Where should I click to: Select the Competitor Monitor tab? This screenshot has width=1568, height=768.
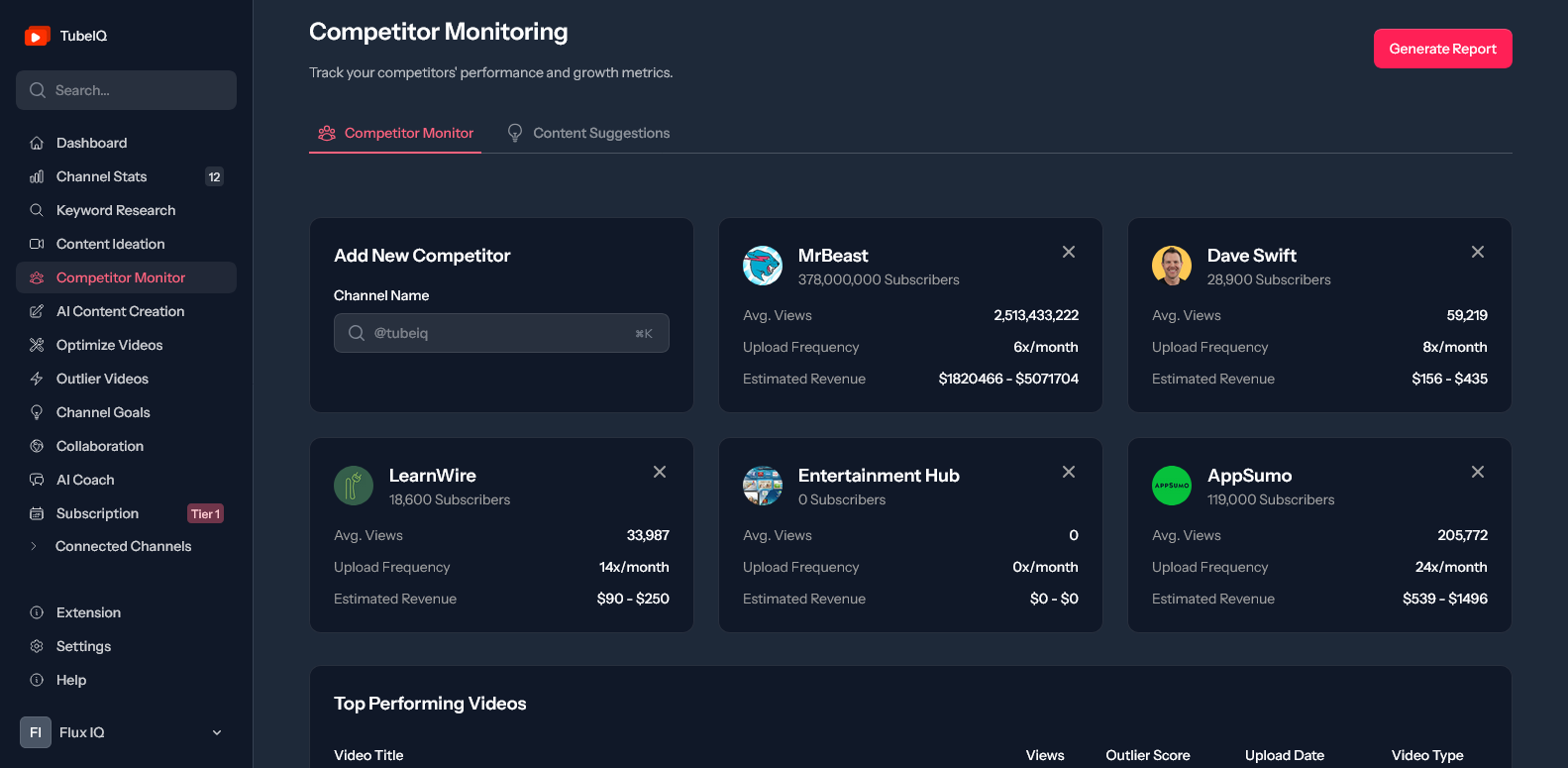pyautogui.click(x=395, y=133)
